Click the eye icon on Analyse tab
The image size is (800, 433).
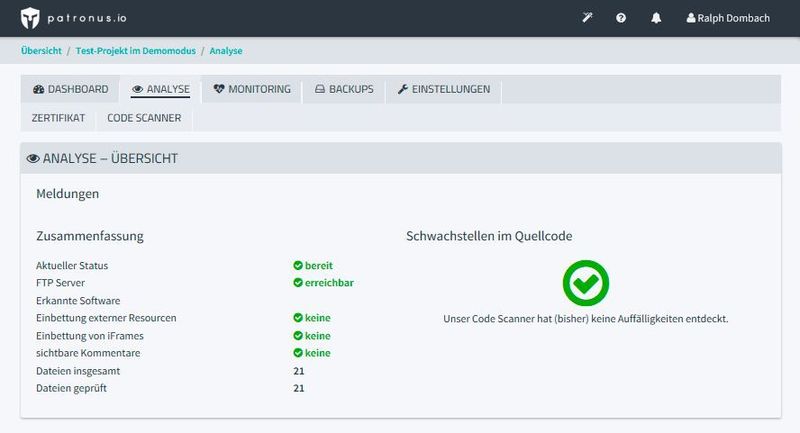click(x=137, y=89)
